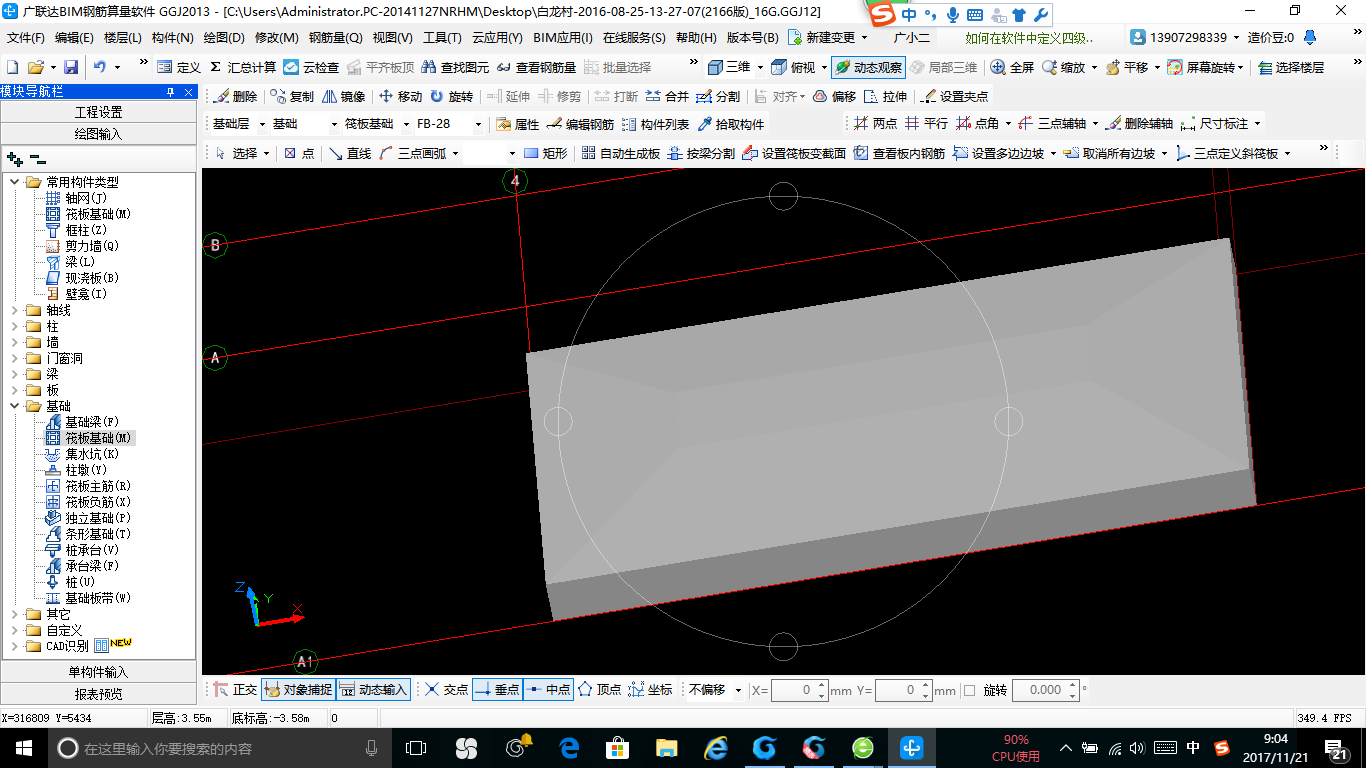Click the 编辑钢筋 edit rebar icon
Viewport: 1366px width, 768px height.
[580, 124]
